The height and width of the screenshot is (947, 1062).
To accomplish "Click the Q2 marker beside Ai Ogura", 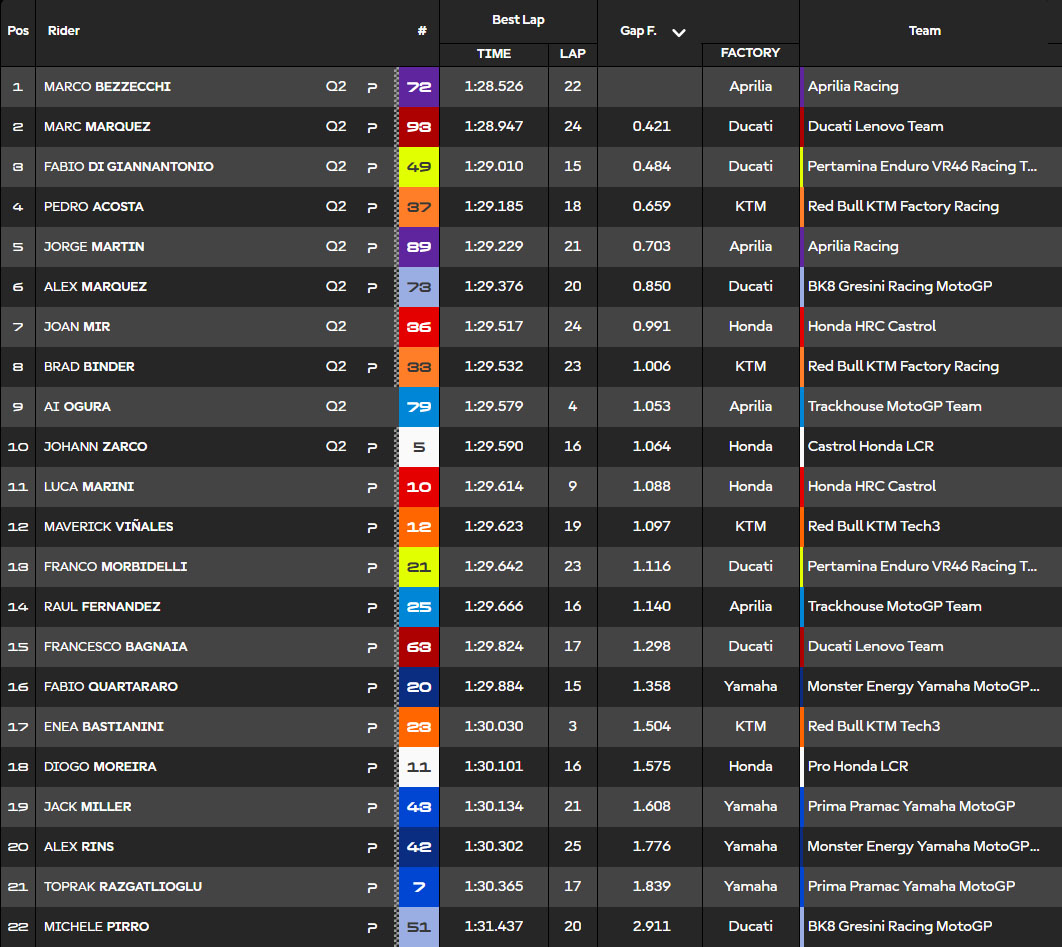I will coord(336,406).
